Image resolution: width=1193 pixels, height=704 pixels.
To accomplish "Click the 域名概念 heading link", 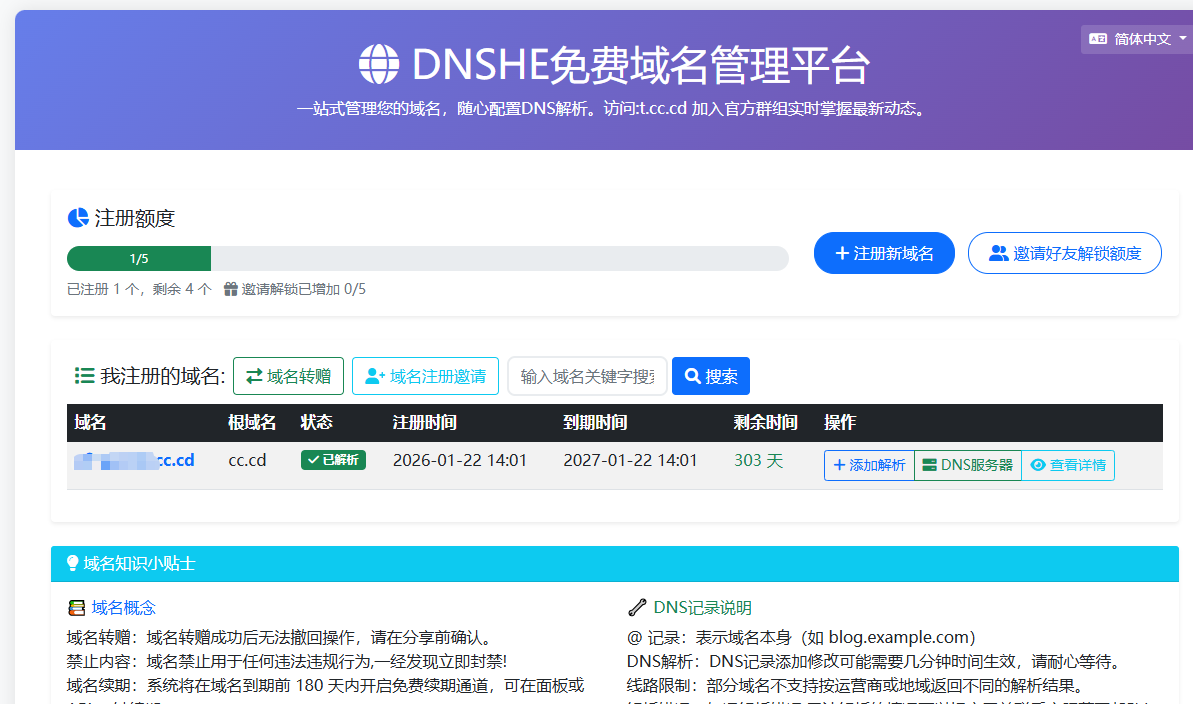I will 123,607.
